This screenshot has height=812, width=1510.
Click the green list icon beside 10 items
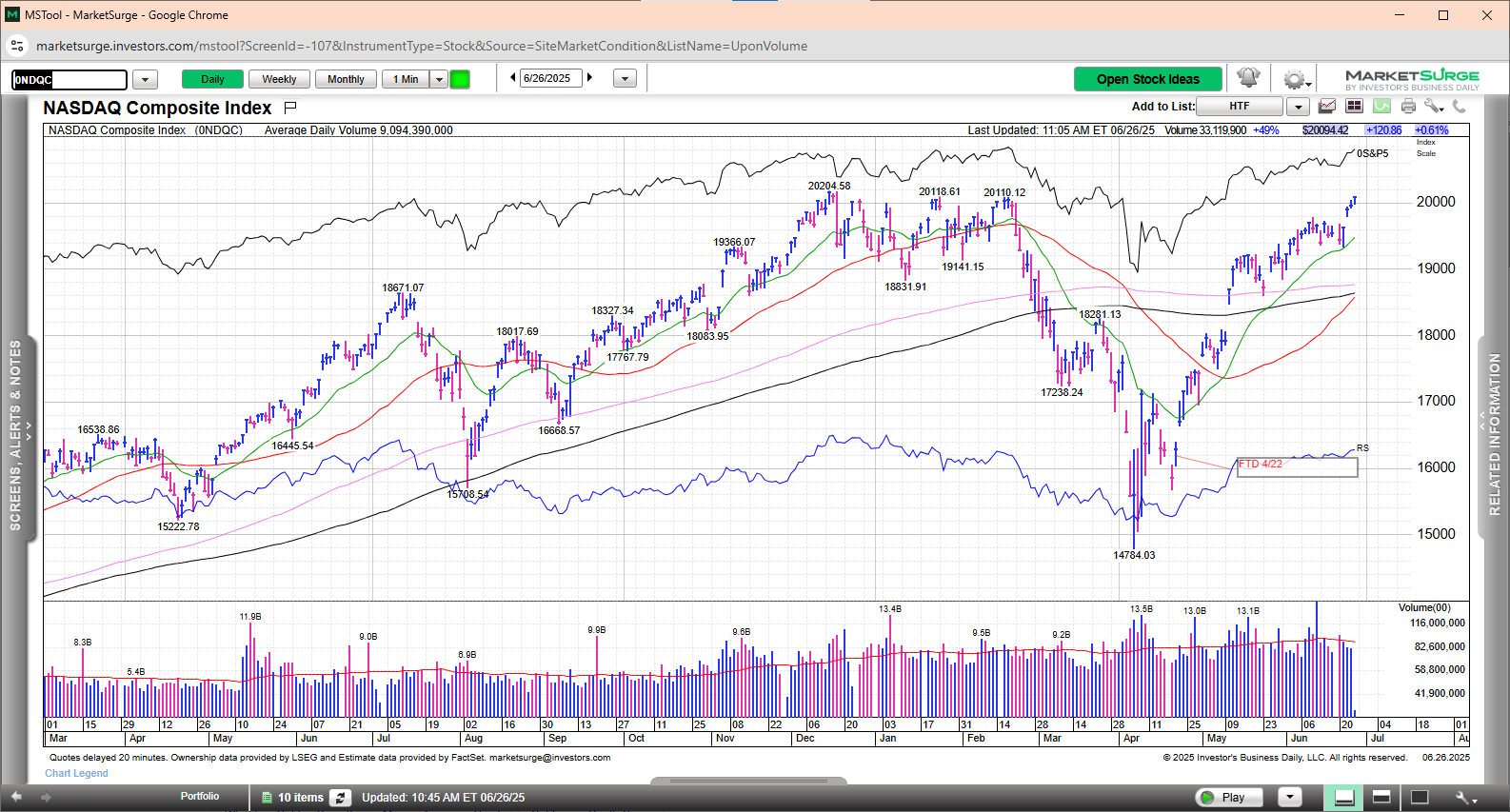pyautogui.click(x=268, y=798)
